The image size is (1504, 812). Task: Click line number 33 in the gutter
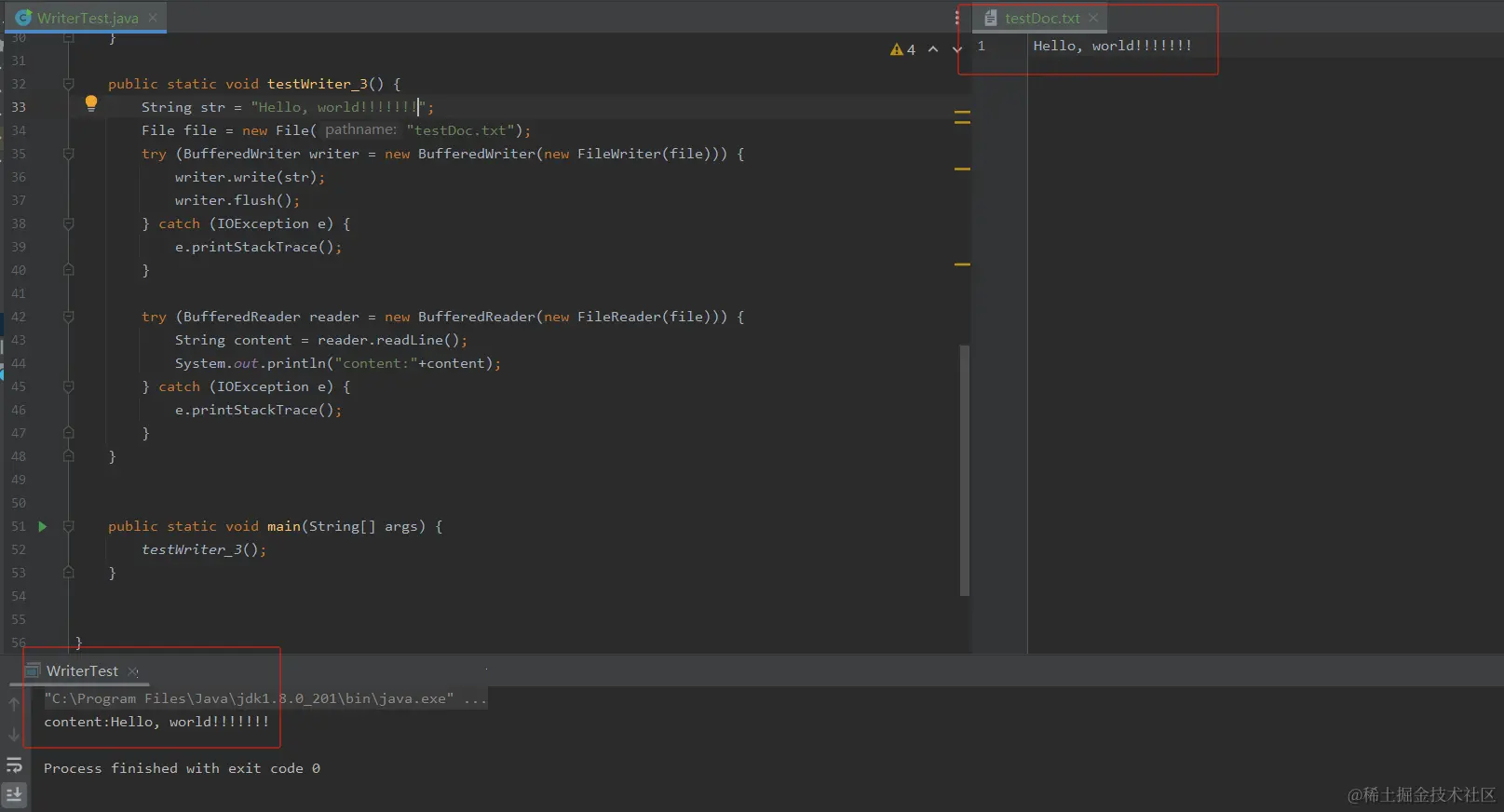[x=19, y=107]
